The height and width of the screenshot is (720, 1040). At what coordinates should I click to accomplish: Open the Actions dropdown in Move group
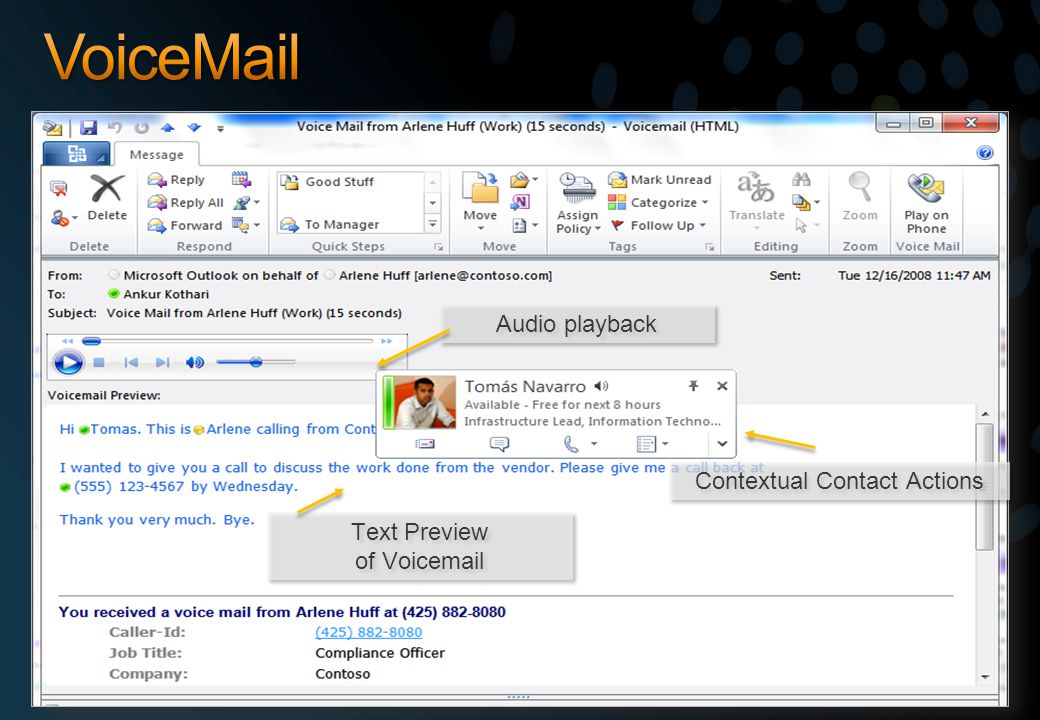(x=524, y=225)
